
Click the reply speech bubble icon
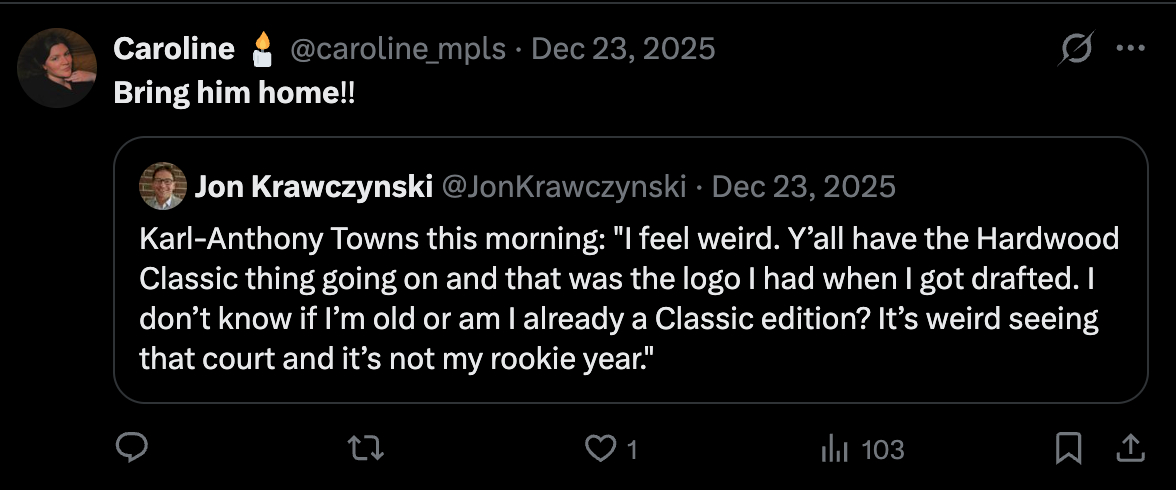132,449
